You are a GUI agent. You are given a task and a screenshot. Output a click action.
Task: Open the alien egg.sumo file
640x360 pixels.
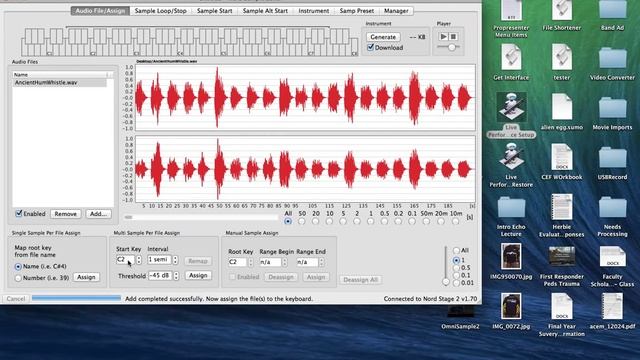(562, 112)
